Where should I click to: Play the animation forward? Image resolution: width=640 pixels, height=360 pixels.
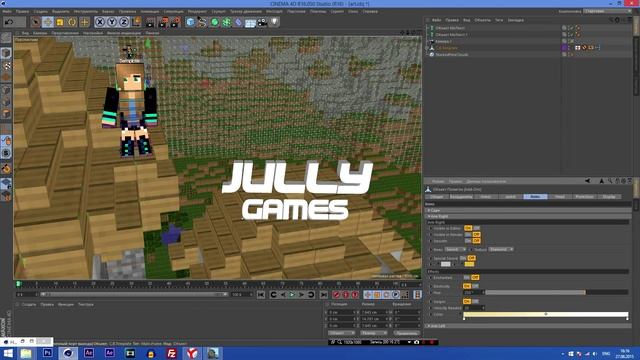tap(292, 295)
